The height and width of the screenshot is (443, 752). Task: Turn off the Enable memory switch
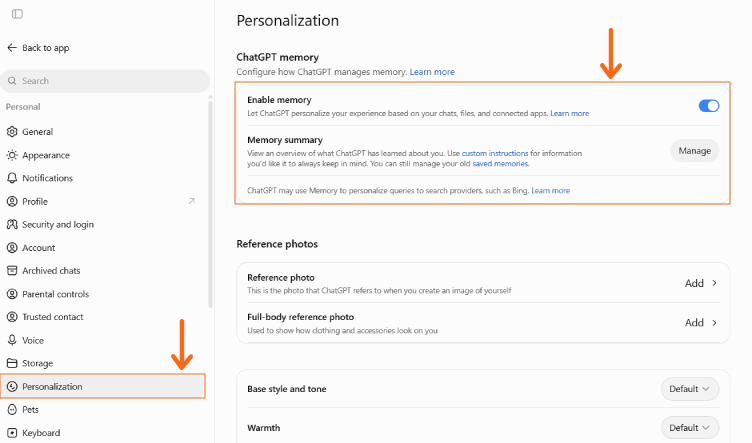pos(708,105)
